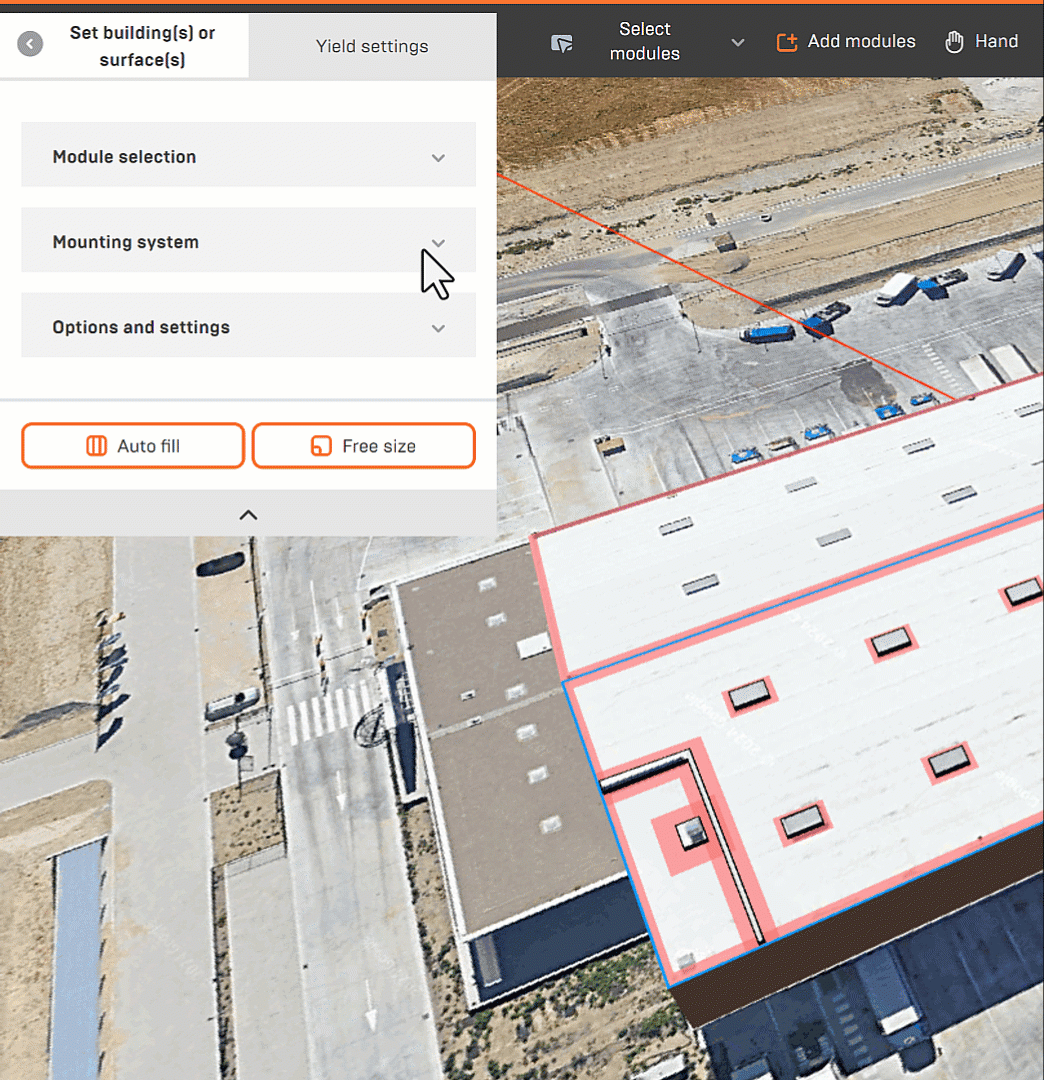Screen dimensions: 1044x1080
Task: Click the Free size rectangle icon
Action: click(x=320, y=446)
